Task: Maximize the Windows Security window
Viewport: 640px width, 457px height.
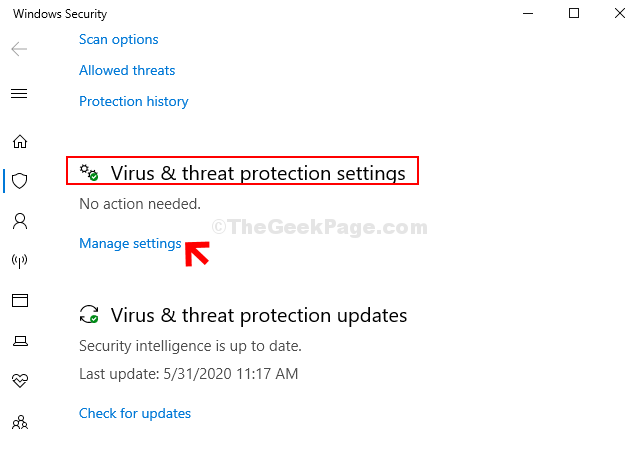Action: point(574,13)
